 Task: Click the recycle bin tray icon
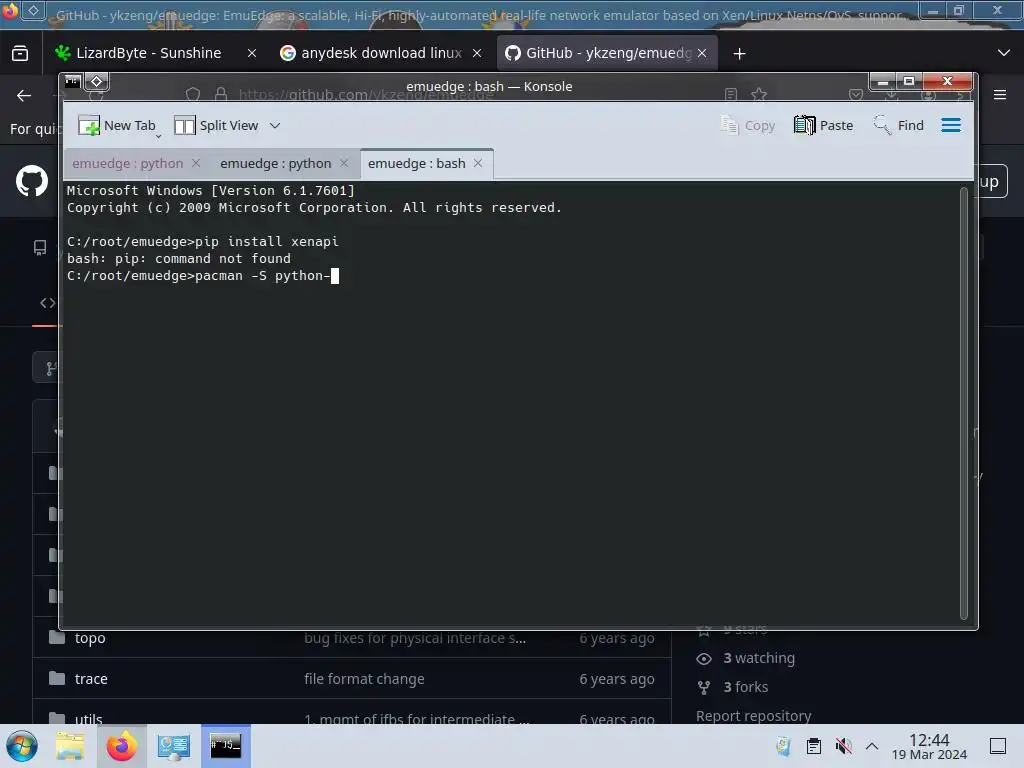click(x=783, y=746)
